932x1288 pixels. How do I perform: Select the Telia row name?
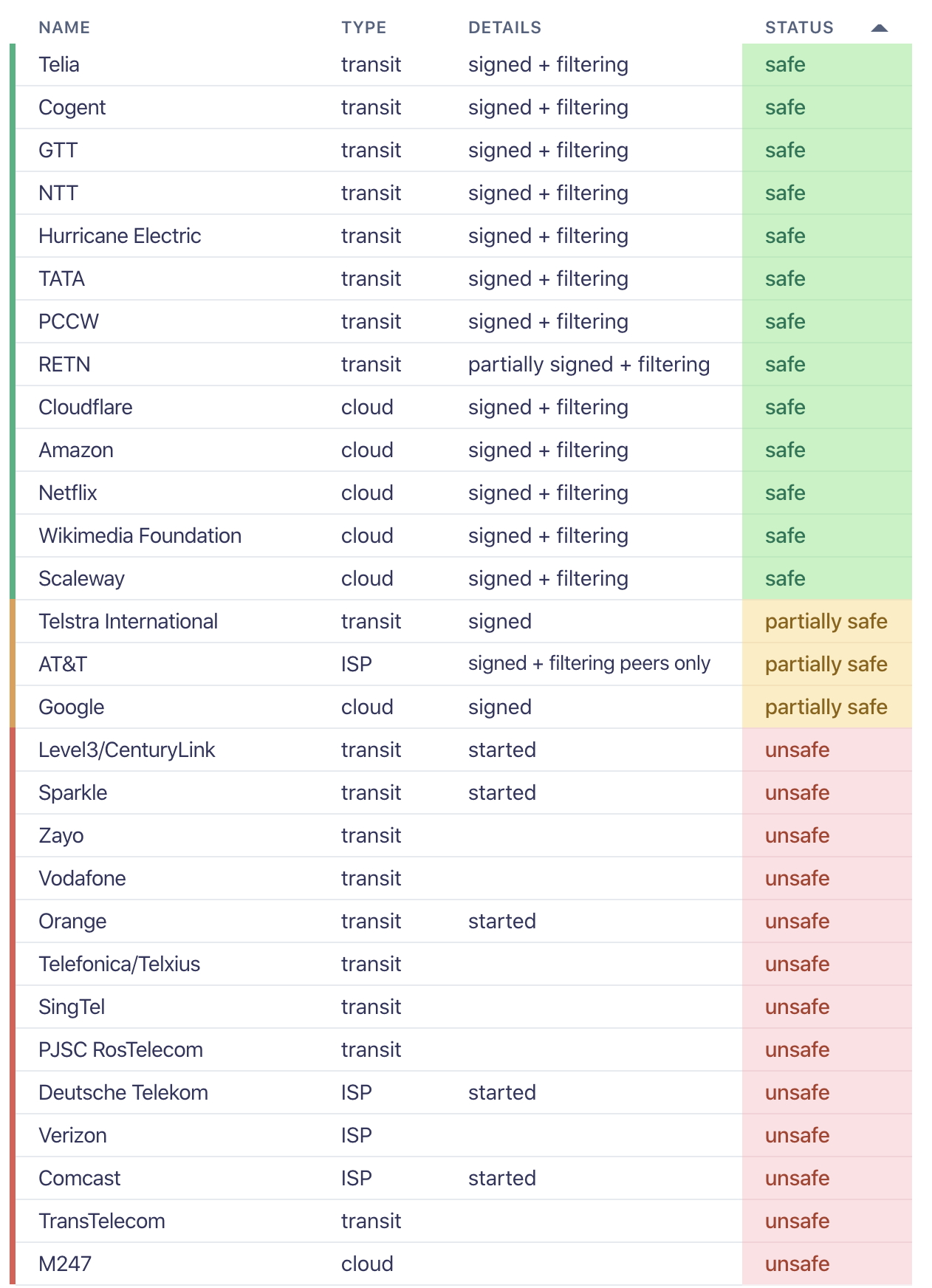coord(59,64)
